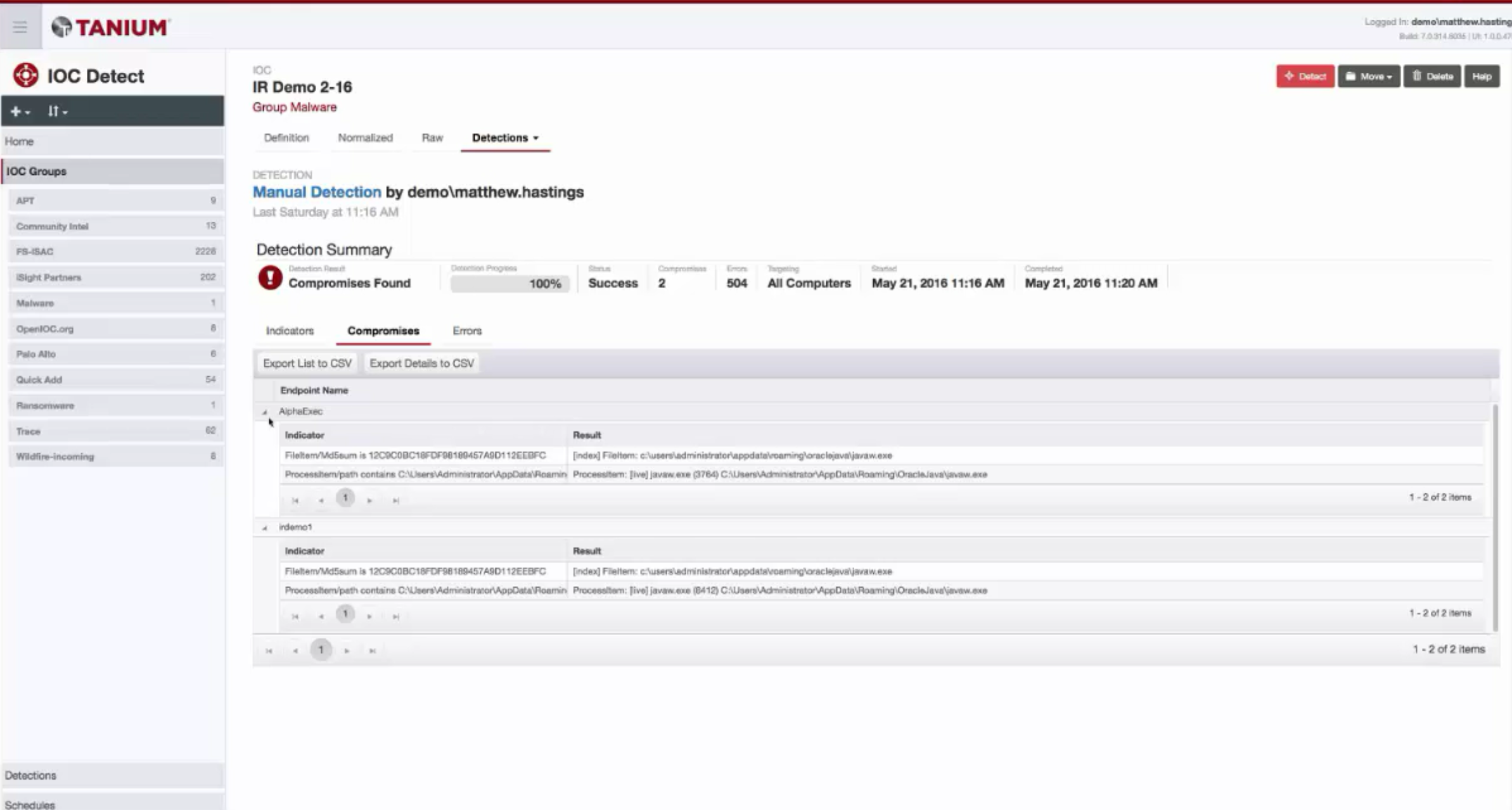Open the iSight Partners group

[x=116, y=277]
